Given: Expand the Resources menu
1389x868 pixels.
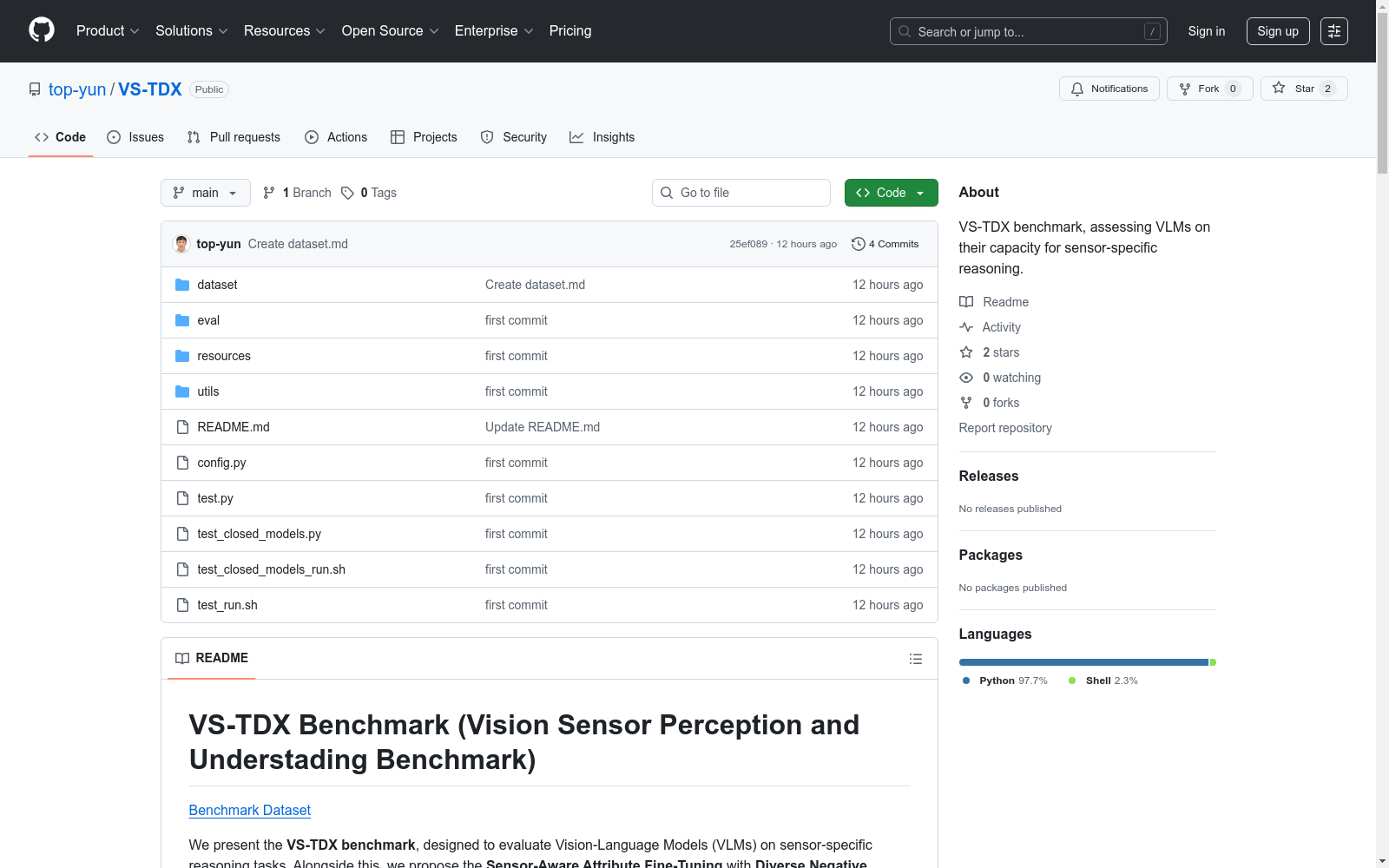Looking at the screenshot, I should pyautogui.click(x=284, y=30).
